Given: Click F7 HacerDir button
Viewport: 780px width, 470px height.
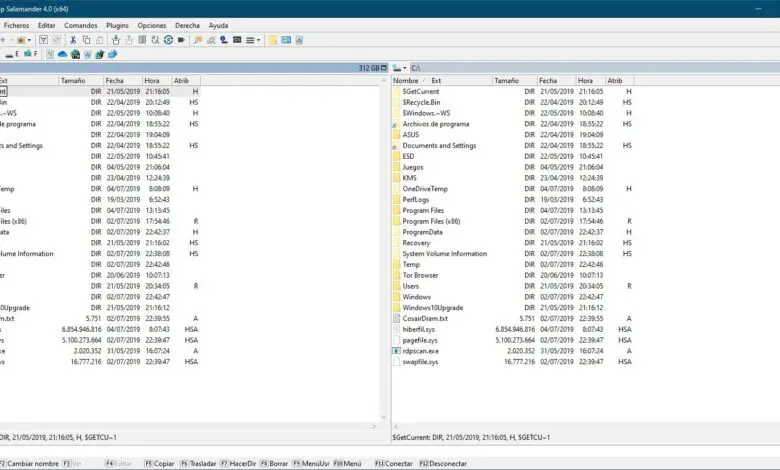Looking at the screenshot, I should 238,464.
